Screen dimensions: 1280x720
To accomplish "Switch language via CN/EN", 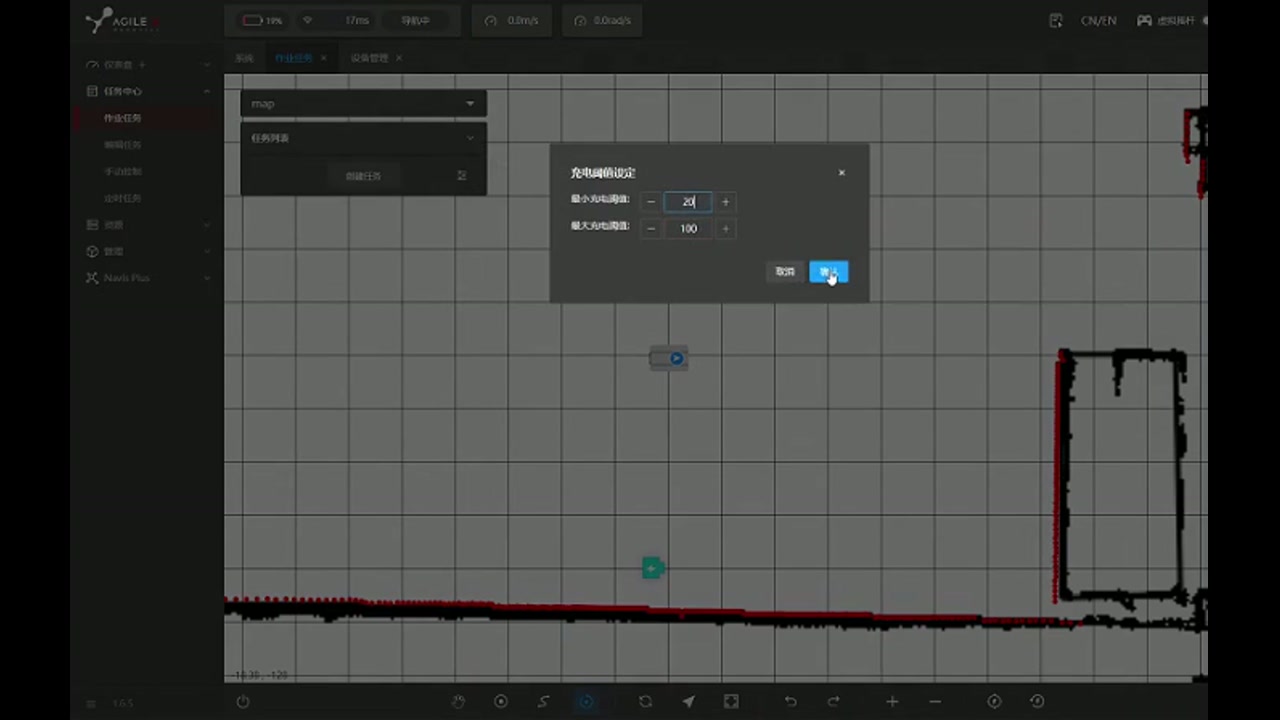I will [x=1098, y=20].
